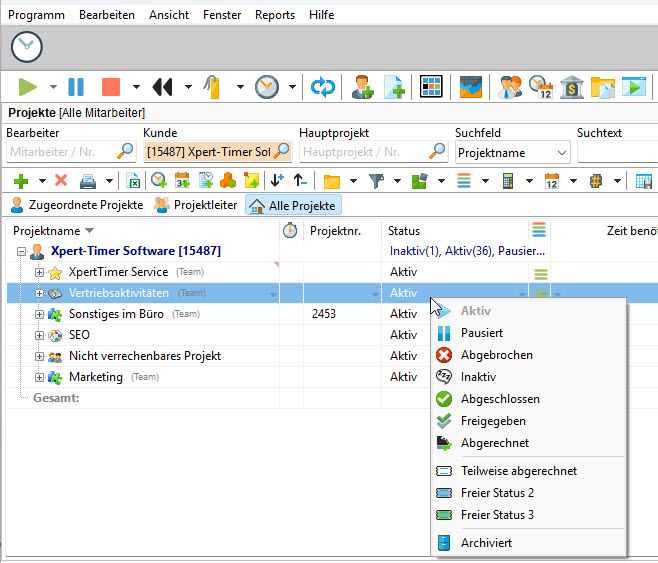This screenshot has width=658, height=563.
Task: Open the dropdown arrow next to the green plus
Action: [42, 181]
